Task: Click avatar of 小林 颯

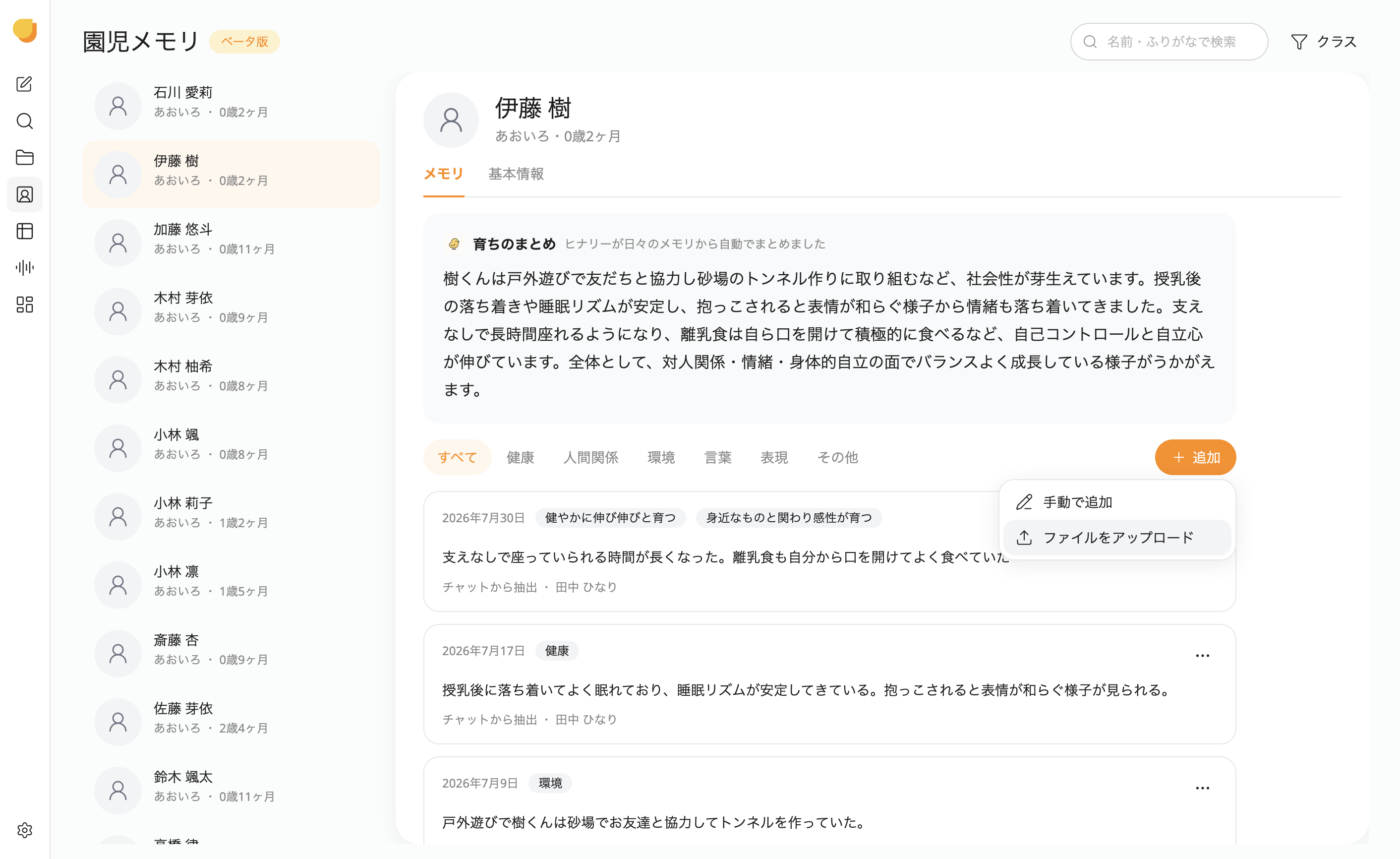Action: point(117,448)
